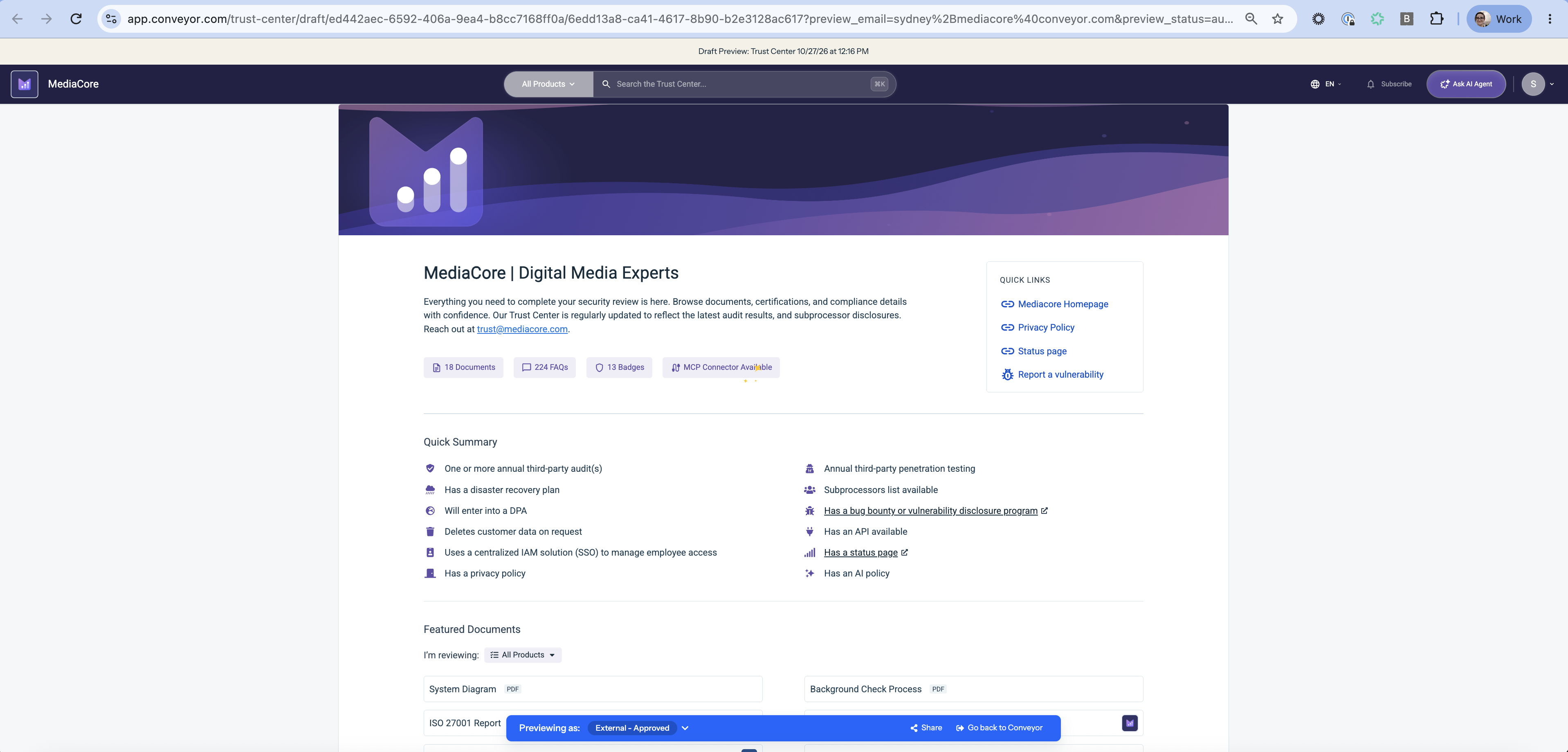
Task: Click the bug icon beside Report a vulnerability
Action: (1007, 374)
